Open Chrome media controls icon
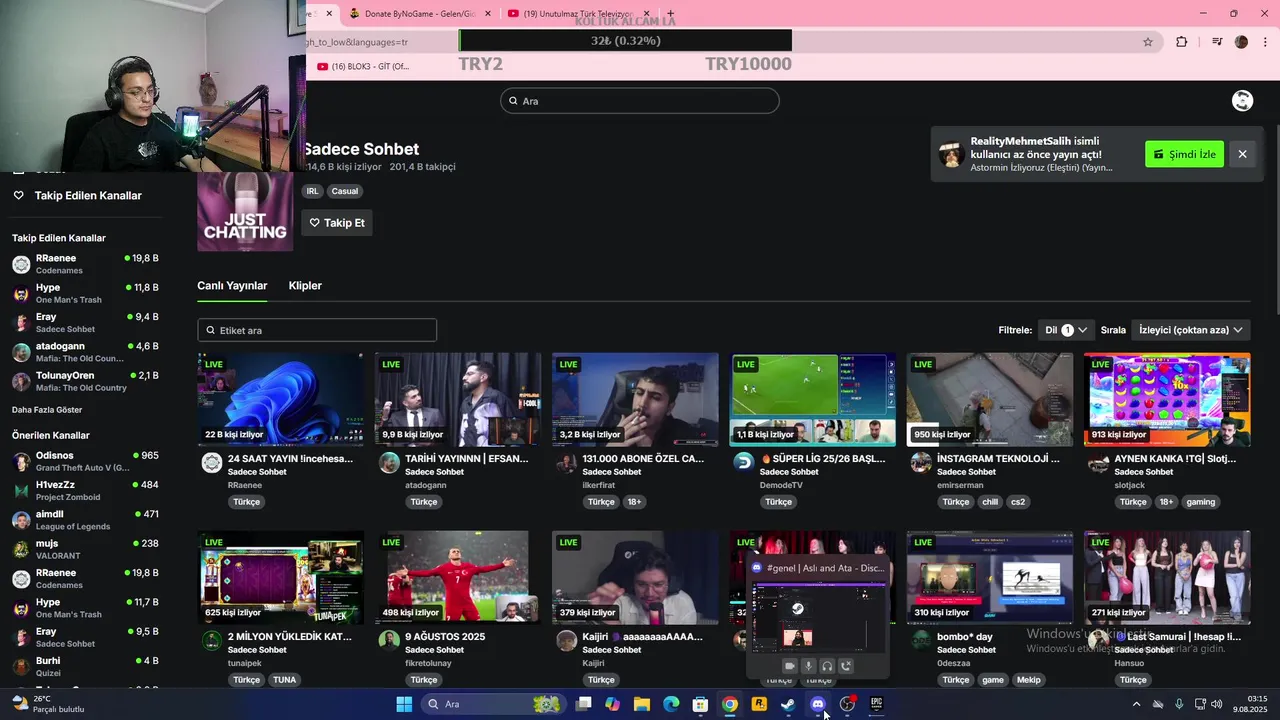The image size is (1280, 720). (x=1216, y=42)
